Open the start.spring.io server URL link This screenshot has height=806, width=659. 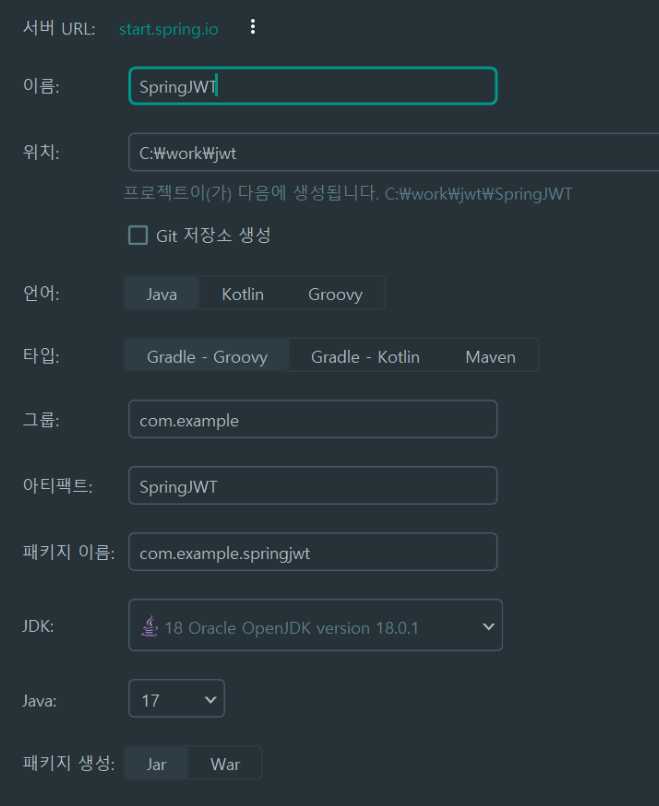168,28
